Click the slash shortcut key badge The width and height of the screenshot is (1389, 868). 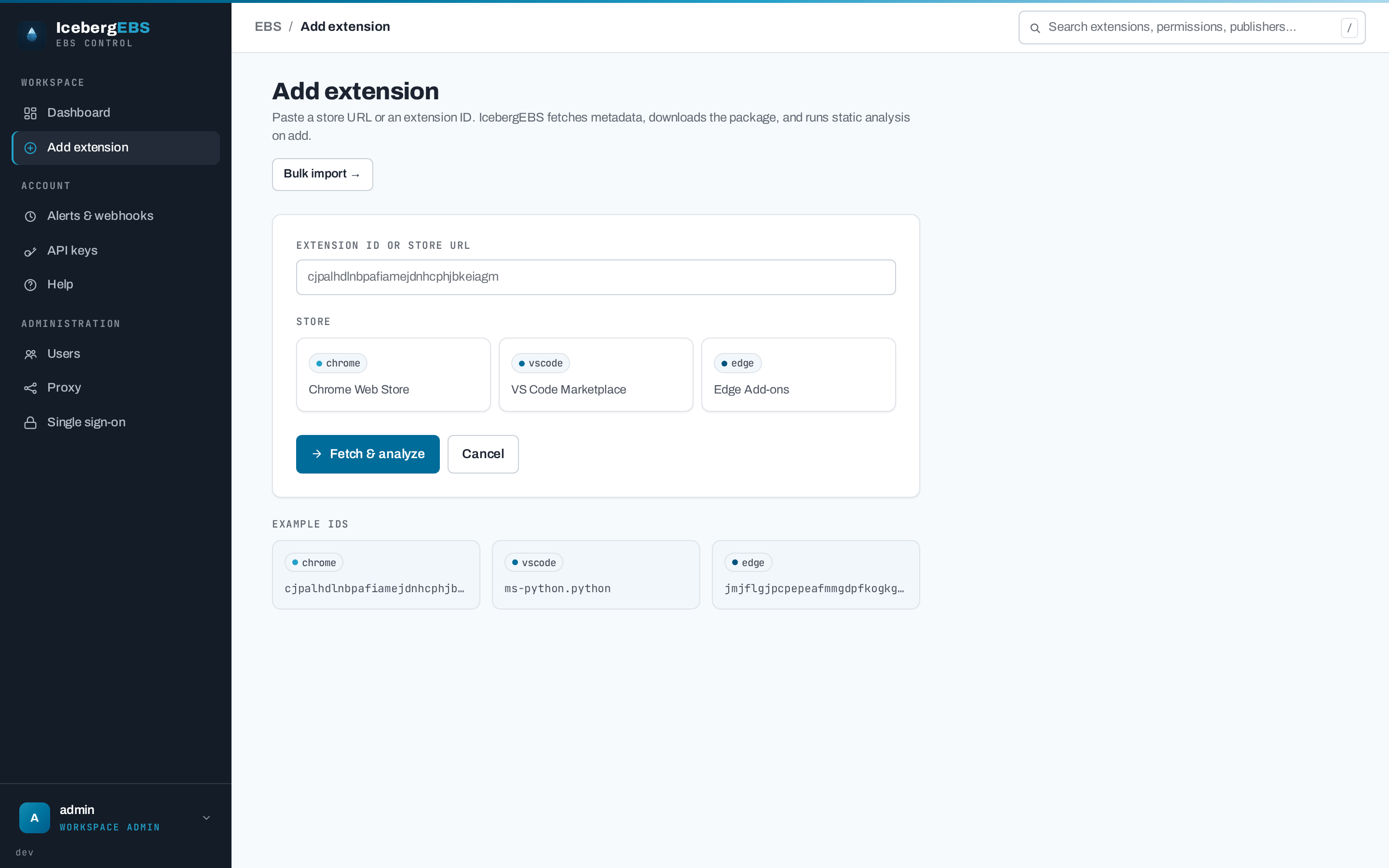1349,27
